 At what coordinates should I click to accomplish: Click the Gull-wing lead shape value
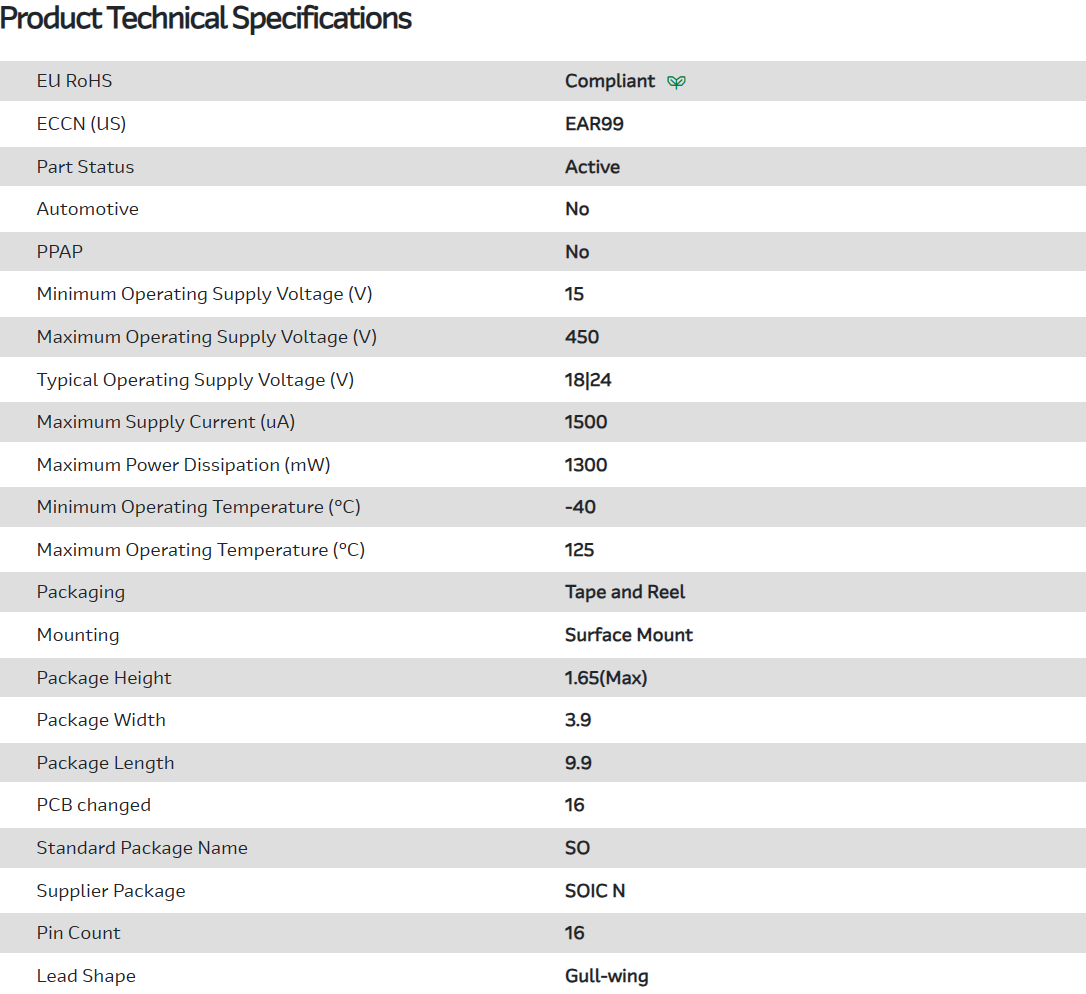point(606,976)
